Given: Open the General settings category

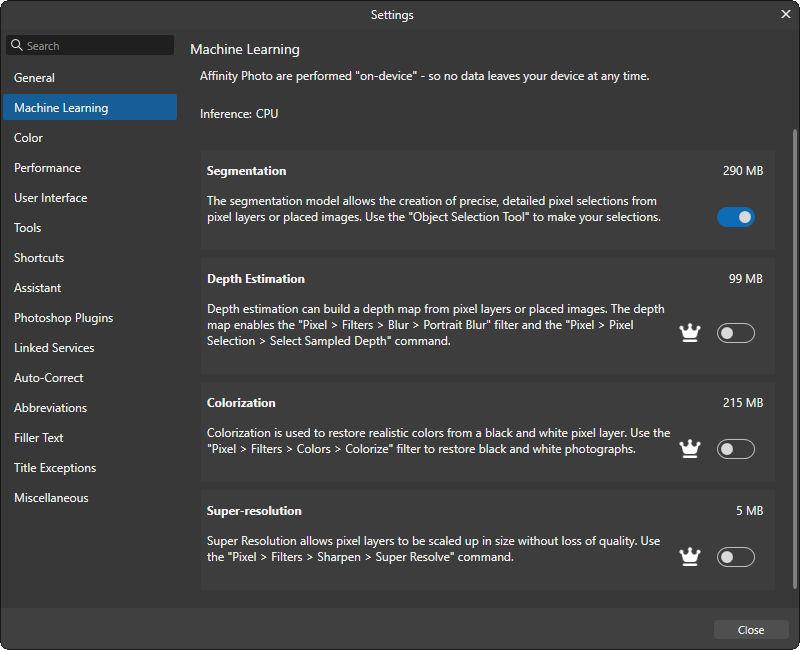Looking at the screenshot, I should pos(35,78).
